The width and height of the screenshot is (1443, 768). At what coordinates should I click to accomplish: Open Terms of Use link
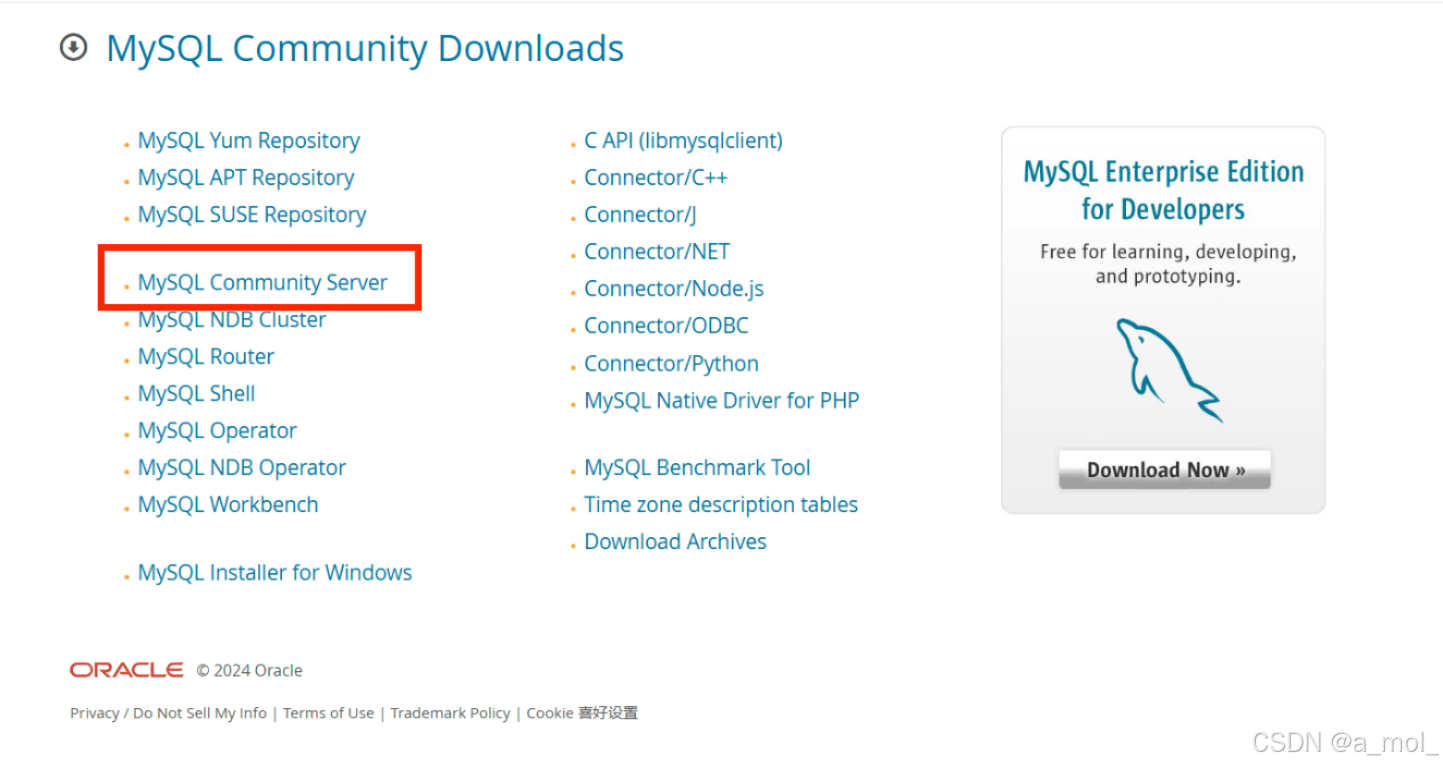coord(328,713)
